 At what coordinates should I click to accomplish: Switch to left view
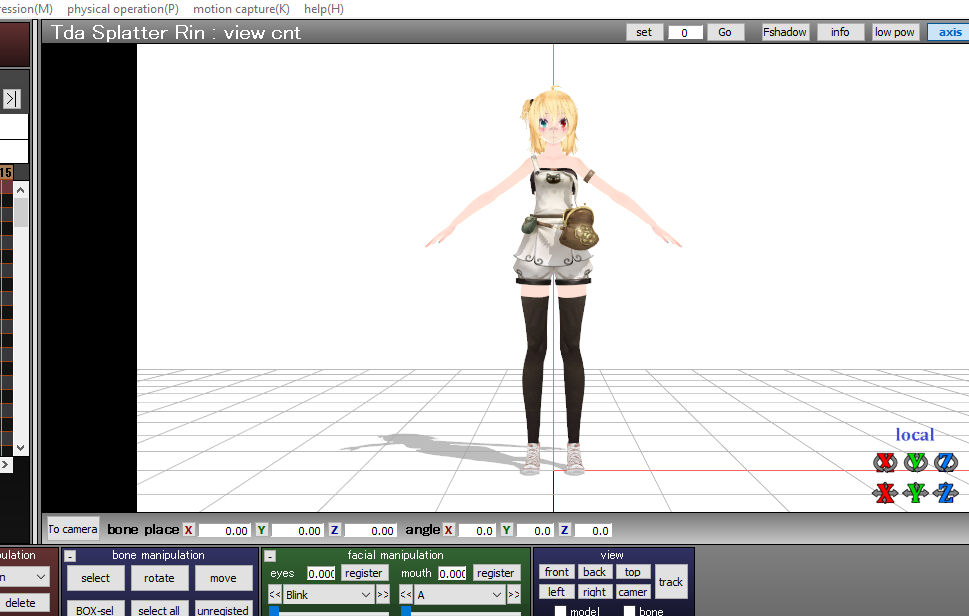pos(556,592)
